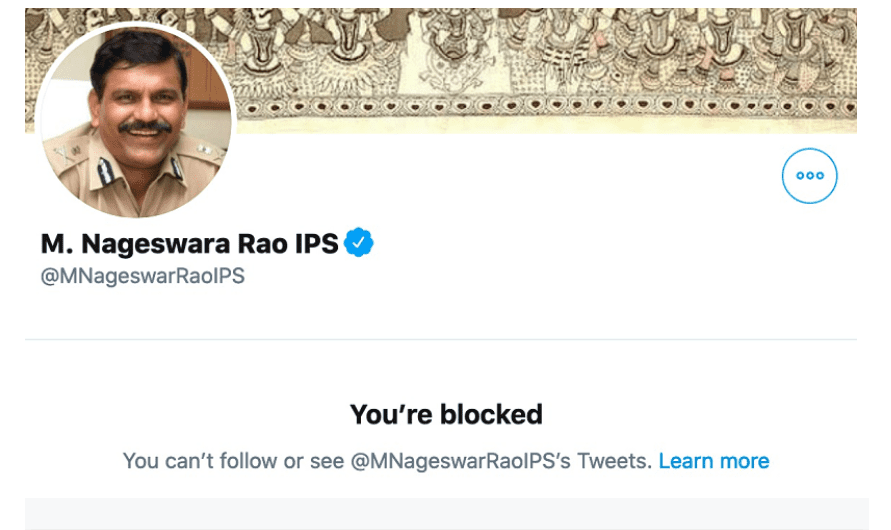This screenshot has height=530, width=891.
Task: Select the @MNageswarRaoIPS handle under the name
Action: [x=143, y=276]
